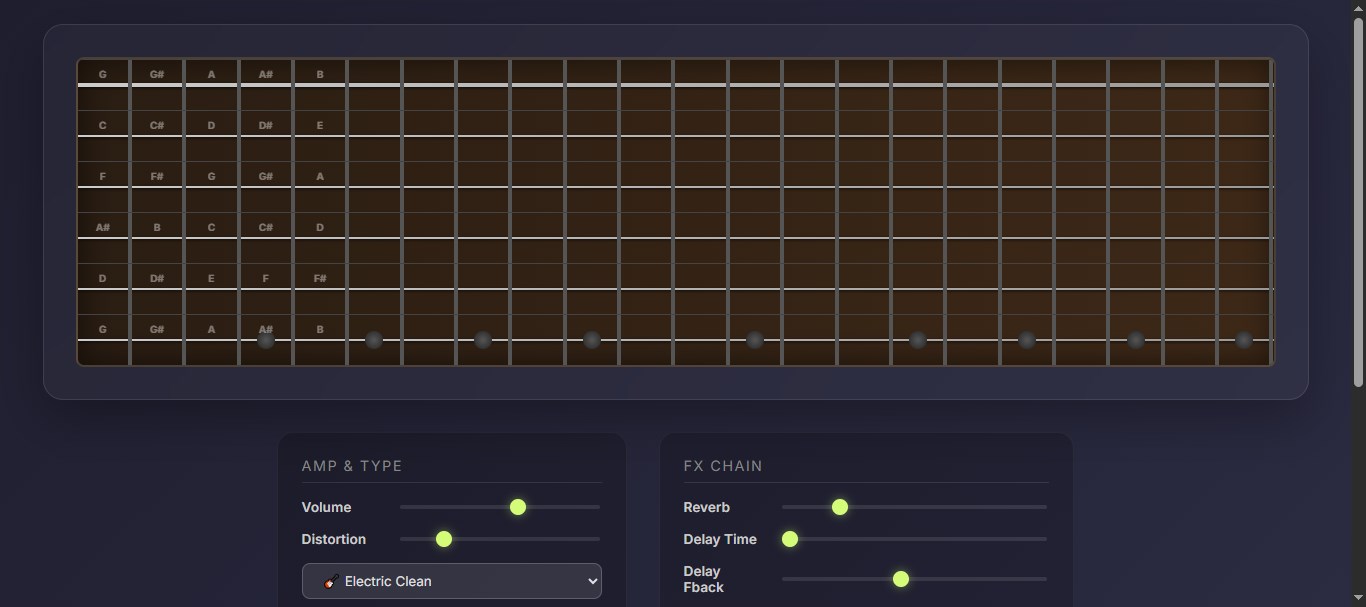Play the E note on the C string
Viewport: 1366px width, 607px height.
point(320,125)
